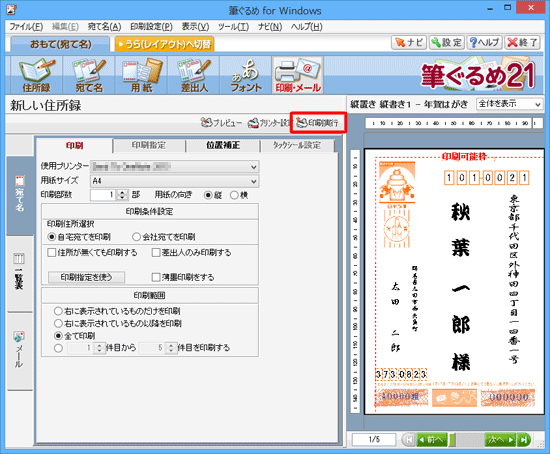The height and width of the screenshot is (454, 550).
Task: Click the 印刷部数 copies input field
Action: pos(103,195)
